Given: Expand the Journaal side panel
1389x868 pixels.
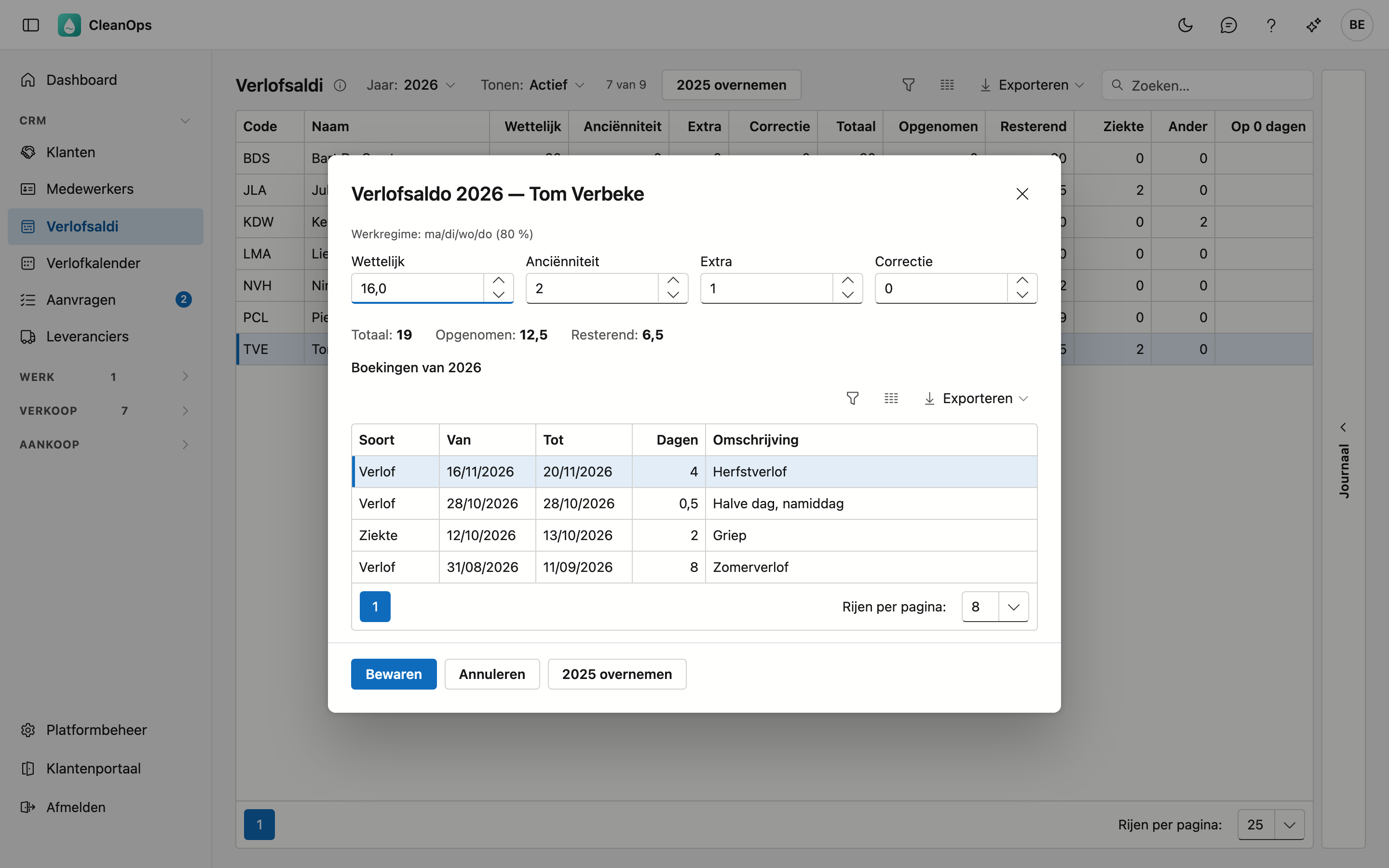Looking at the screenshot, I should (1343, 459).
